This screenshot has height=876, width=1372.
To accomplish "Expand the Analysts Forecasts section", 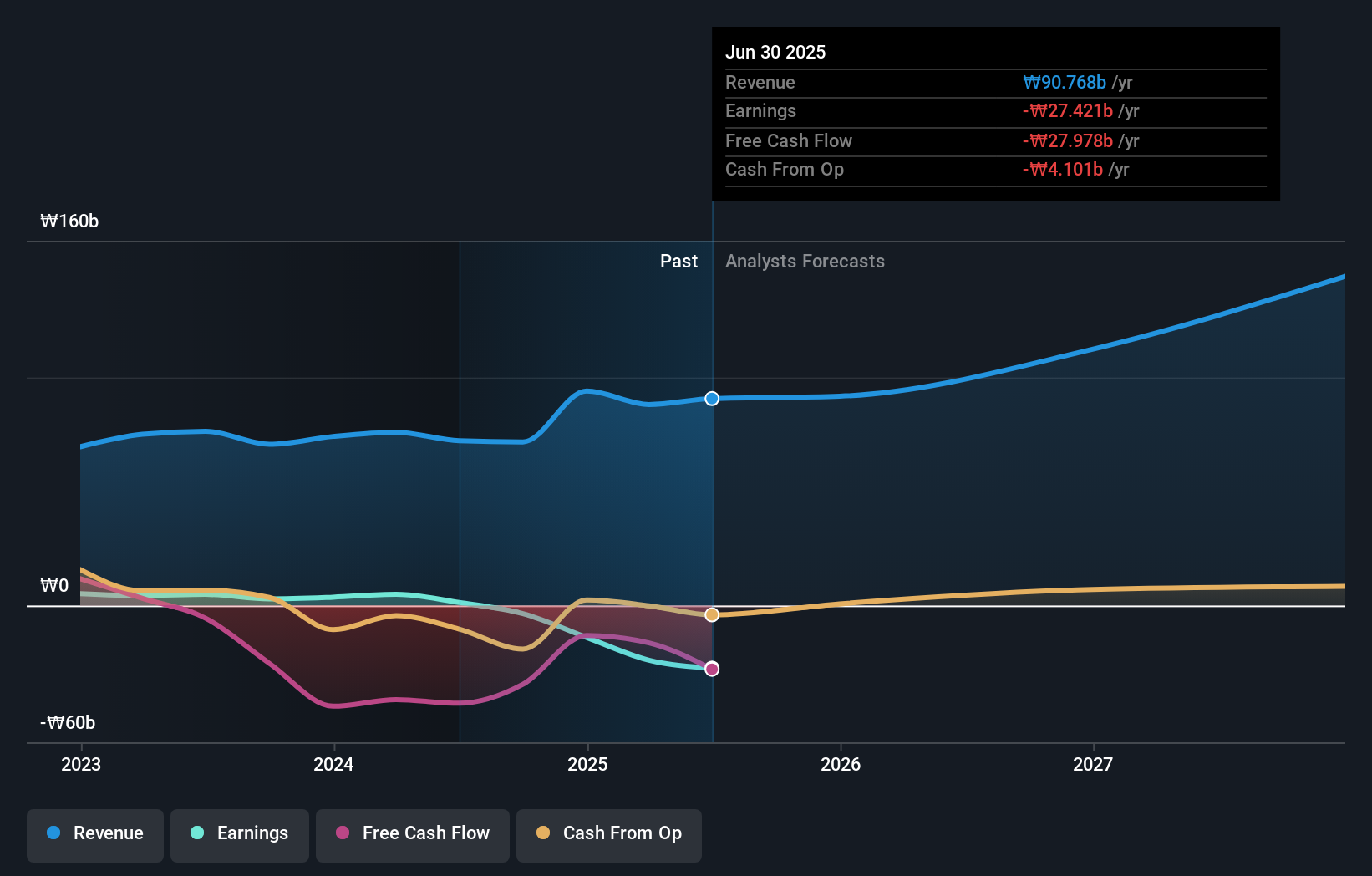I will point(805,261).
